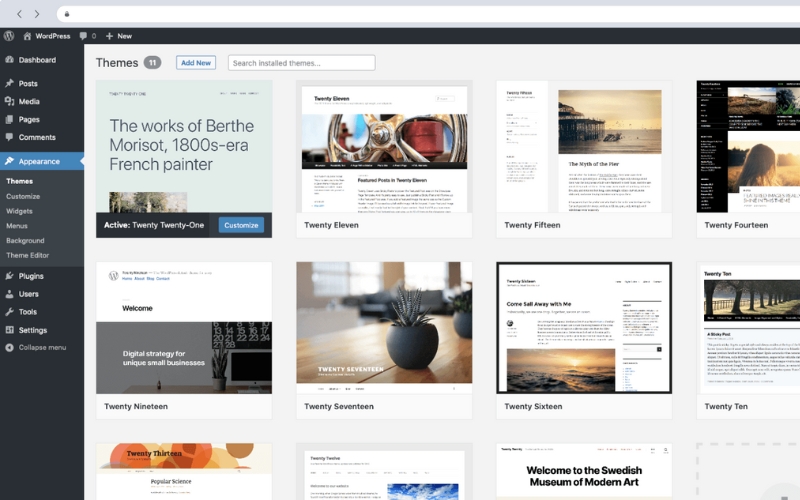Image resolution: width=800 pixels, height=500 pixels.
Task: Click the Twenty Sixteen theme name label
Action: pyautogui.click(x=533, y=407)
